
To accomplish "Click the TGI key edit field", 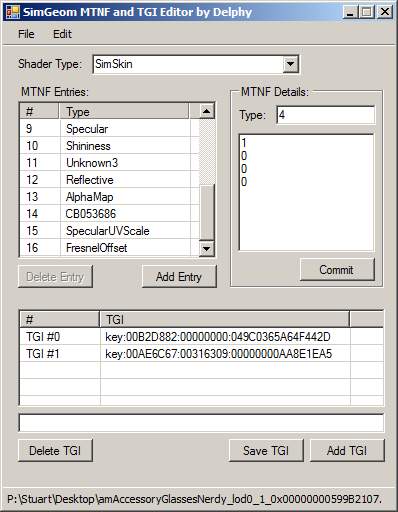I will click(x=201, y=423).
